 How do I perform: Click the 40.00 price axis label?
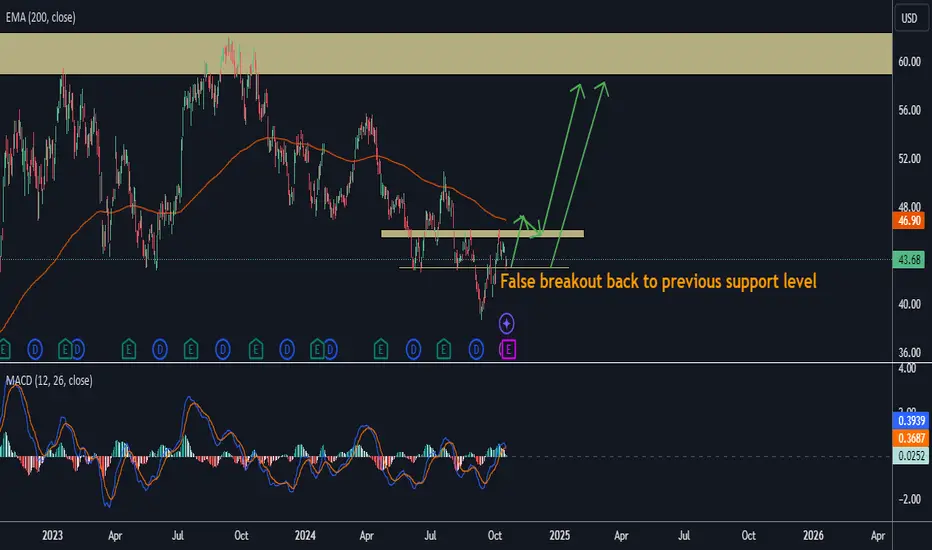(909, 304)
